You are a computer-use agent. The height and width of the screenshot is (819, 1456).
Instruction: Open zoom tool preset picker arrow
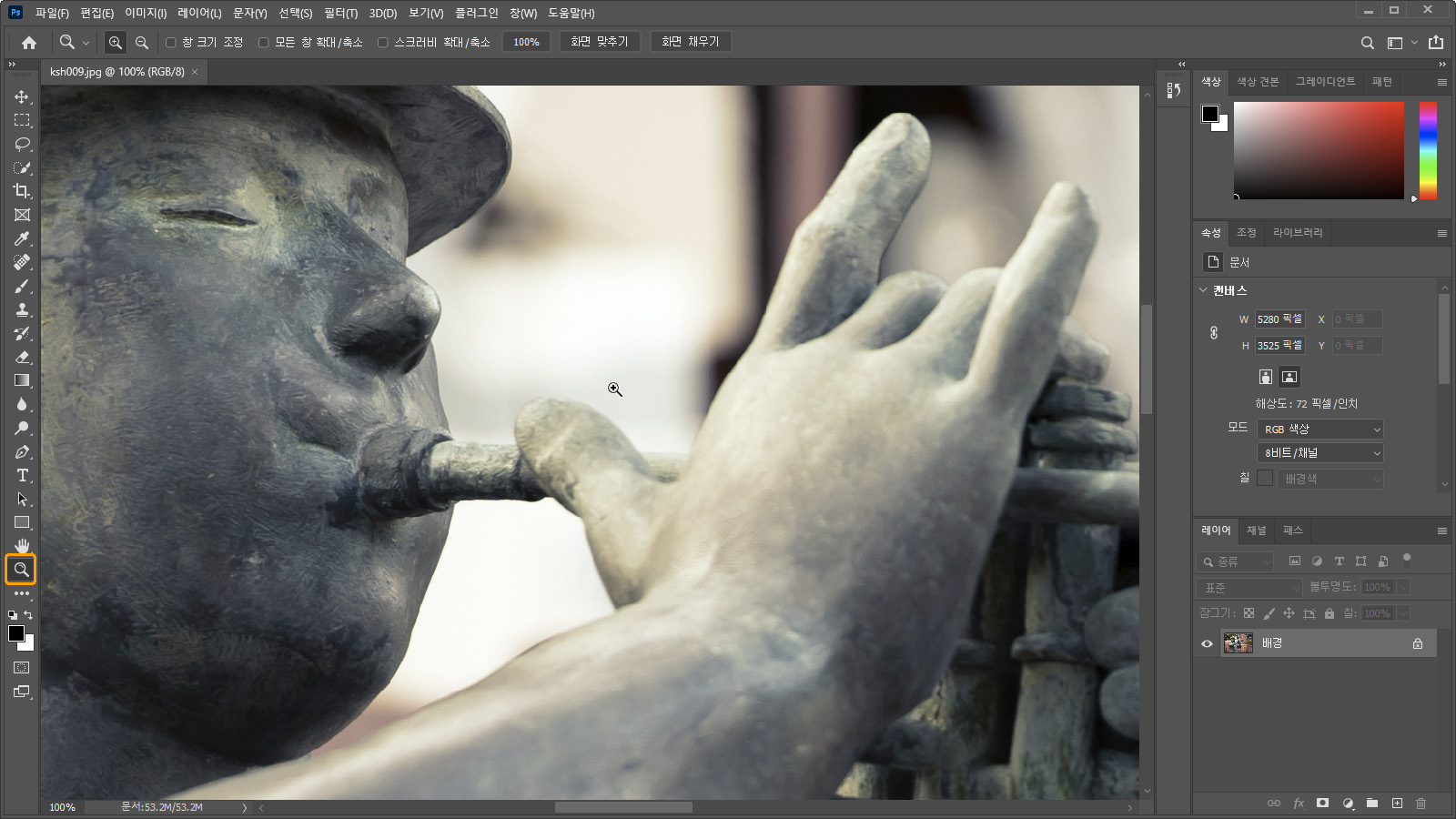click(86, 43)
